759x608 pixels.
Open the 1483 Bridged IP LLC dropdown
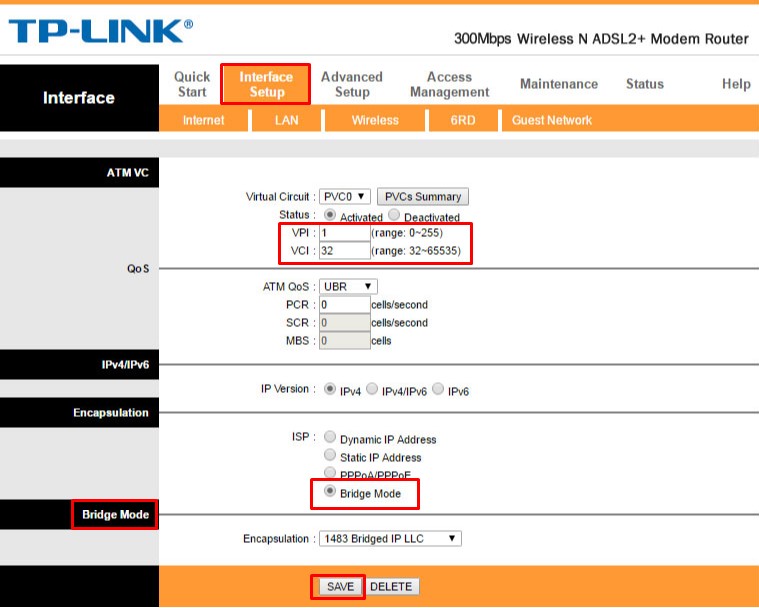coord(390,538)
